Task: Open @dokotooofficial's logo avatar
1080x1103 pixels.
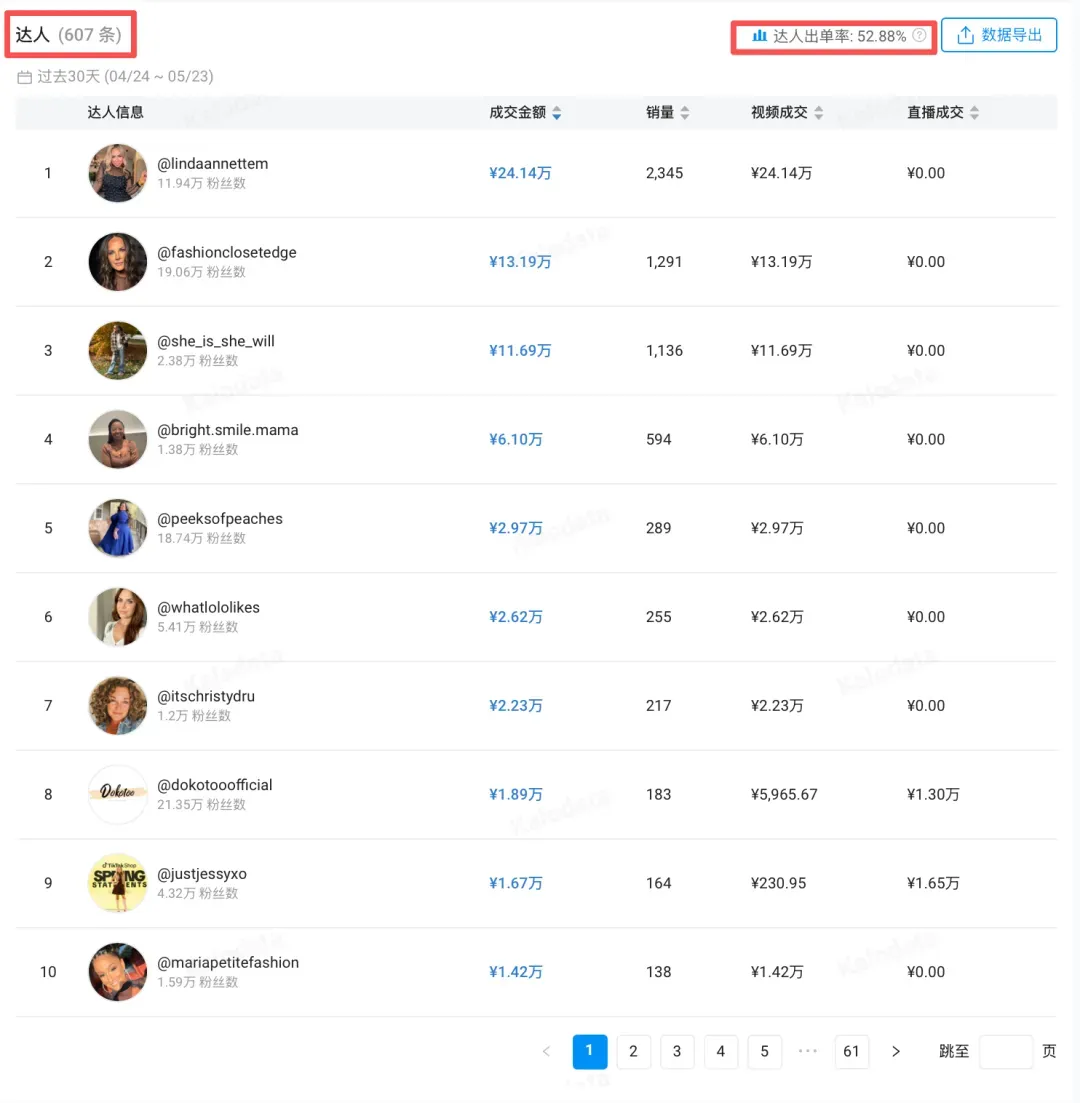Action: [117, 794]
